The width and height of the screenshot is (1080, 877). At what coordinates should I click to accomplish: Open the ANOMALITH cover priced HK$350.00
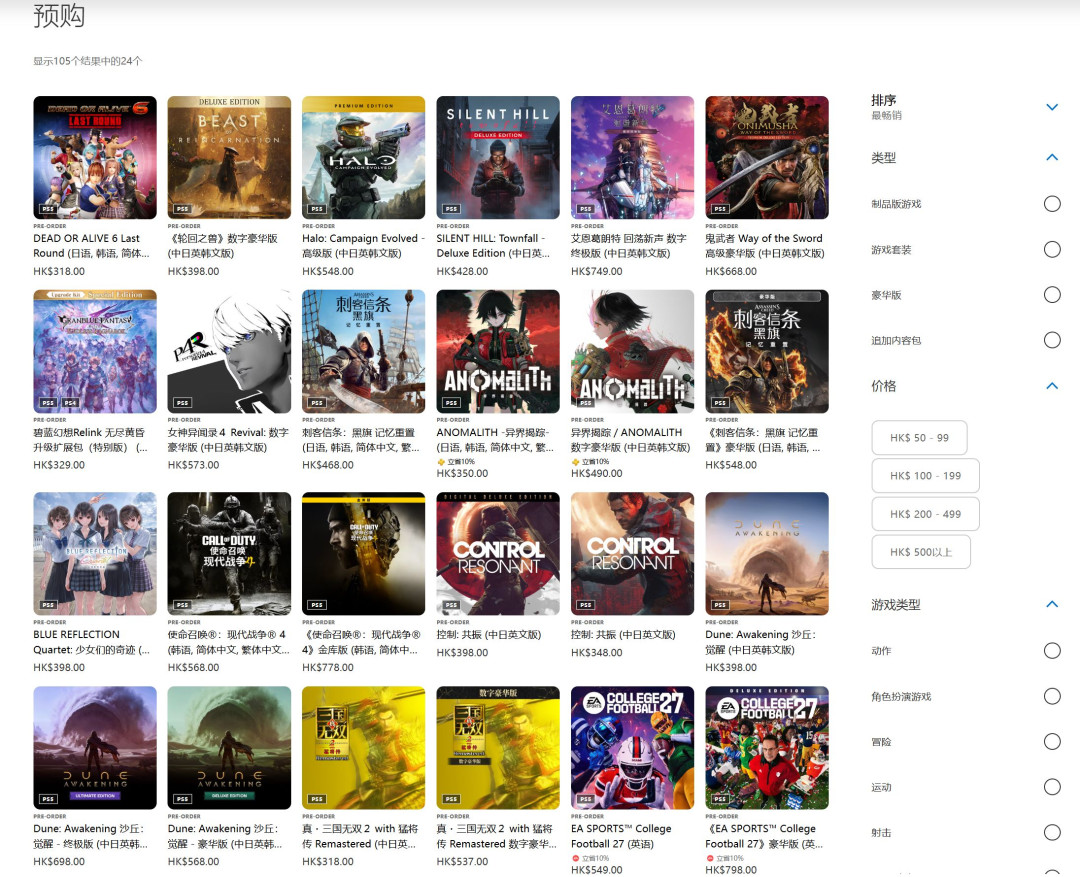click(498, 351)
